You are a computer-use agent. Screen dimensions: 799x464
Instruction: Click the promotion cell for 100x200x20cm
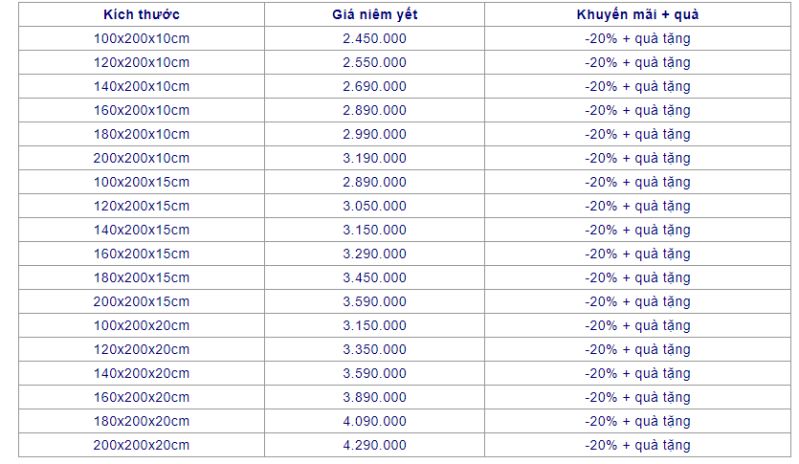637,326
